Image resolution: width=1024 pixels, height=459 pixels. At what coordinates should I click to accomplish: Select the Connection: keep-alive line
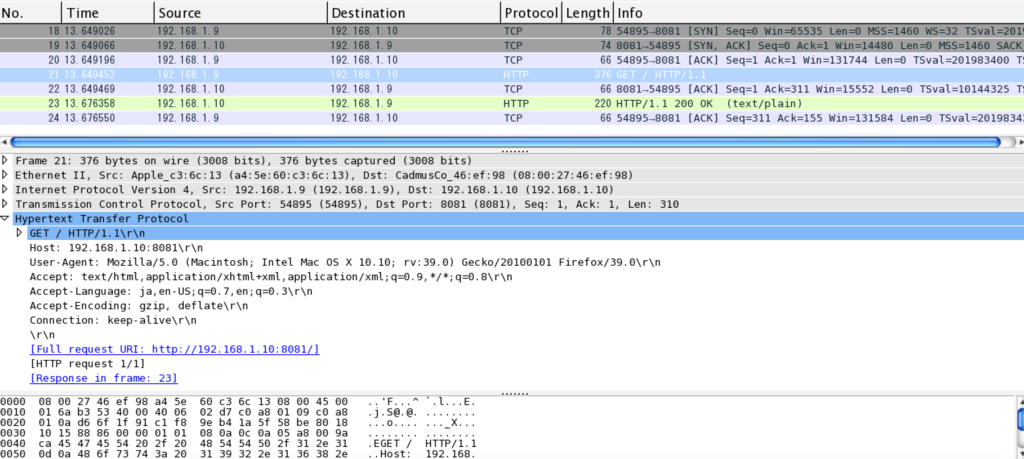[113, 320]
